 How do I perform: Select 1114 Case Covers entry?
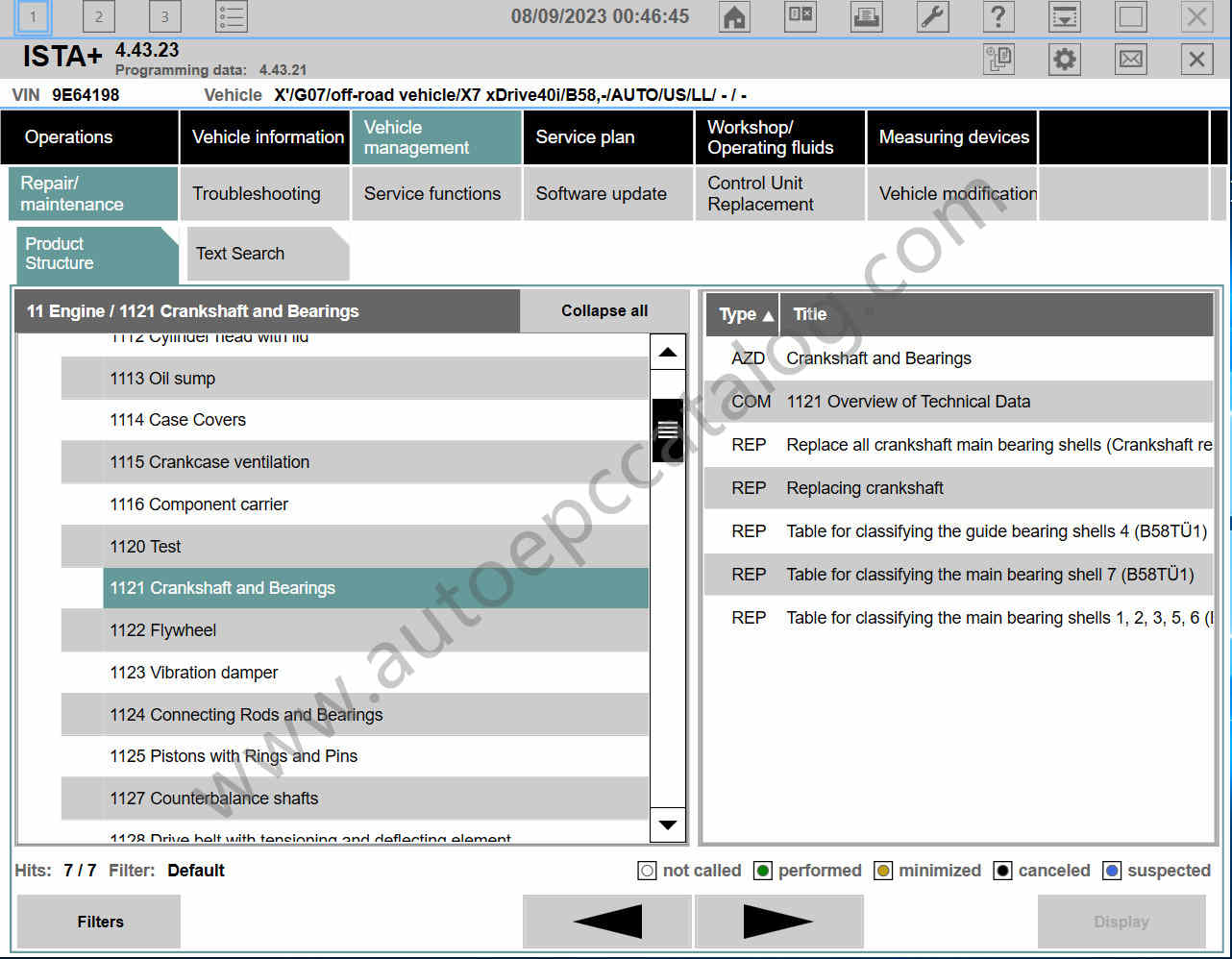(x=355, y=420)
